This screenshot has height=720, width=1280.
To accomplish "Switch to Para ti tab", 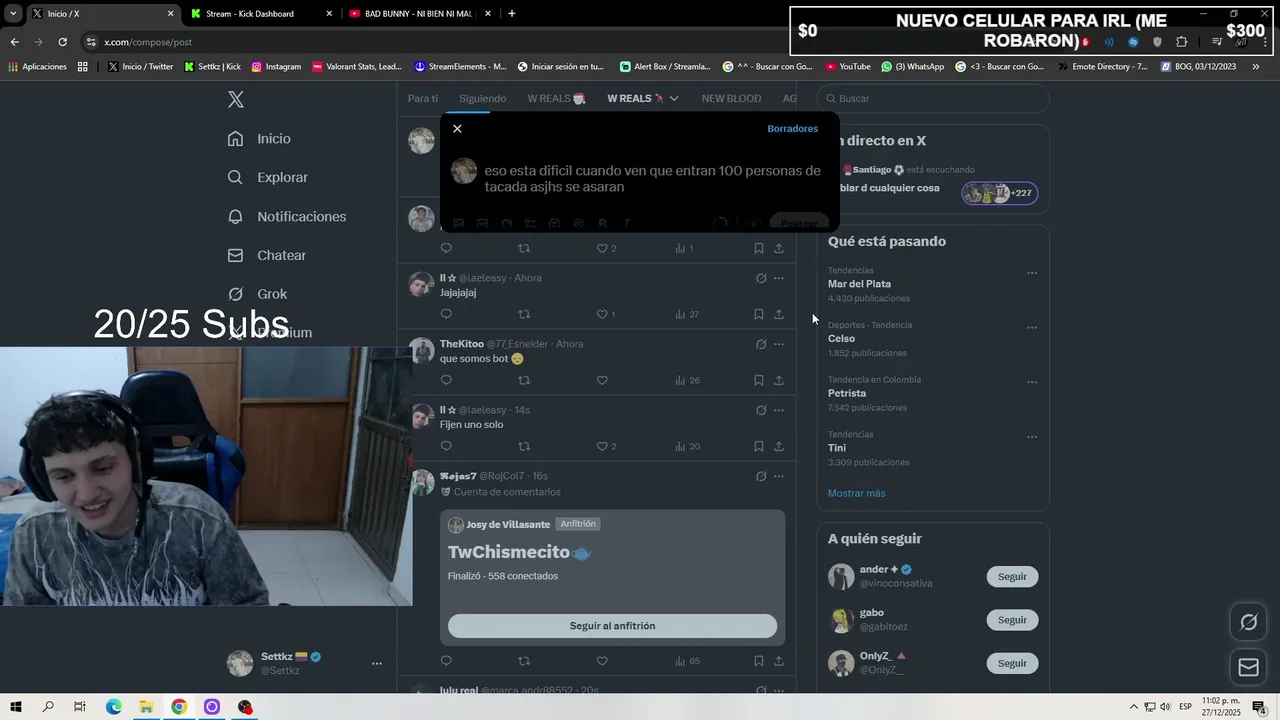I will point(423,98).
